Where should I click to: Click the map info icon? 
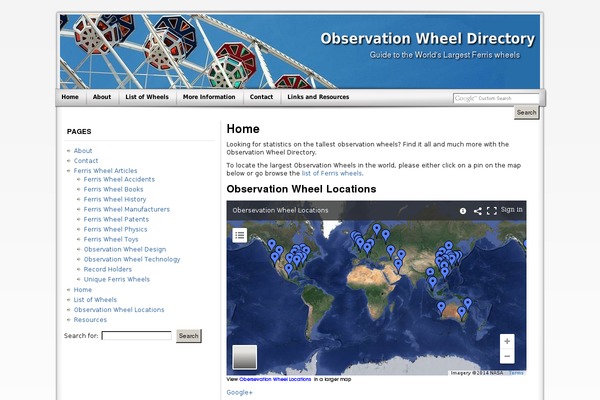tap(463, 211)
